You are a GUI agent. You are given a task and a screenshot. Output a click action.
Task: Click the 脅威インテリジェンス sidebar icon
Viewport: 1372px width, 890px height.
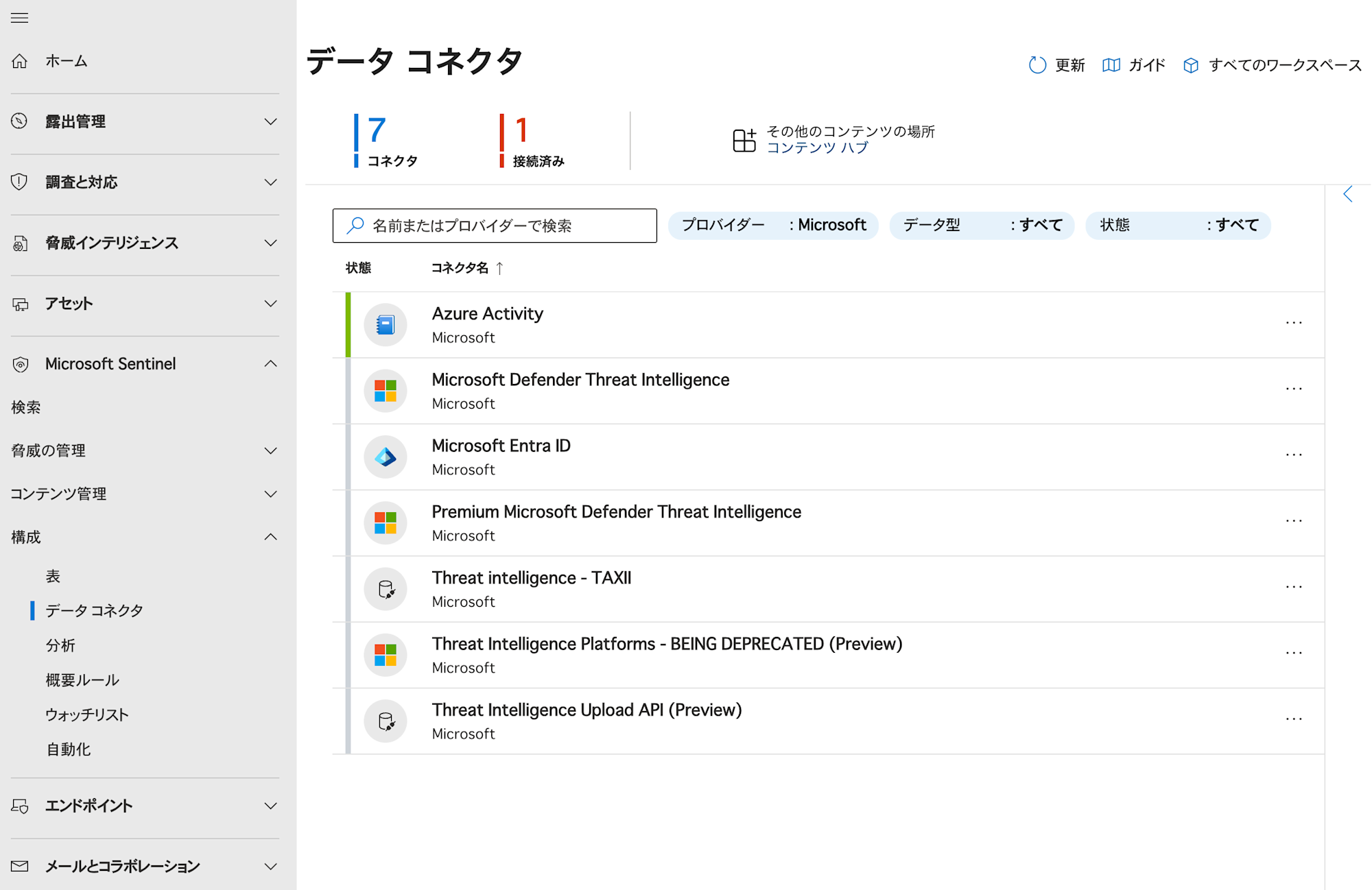click(x=20, y=243)
